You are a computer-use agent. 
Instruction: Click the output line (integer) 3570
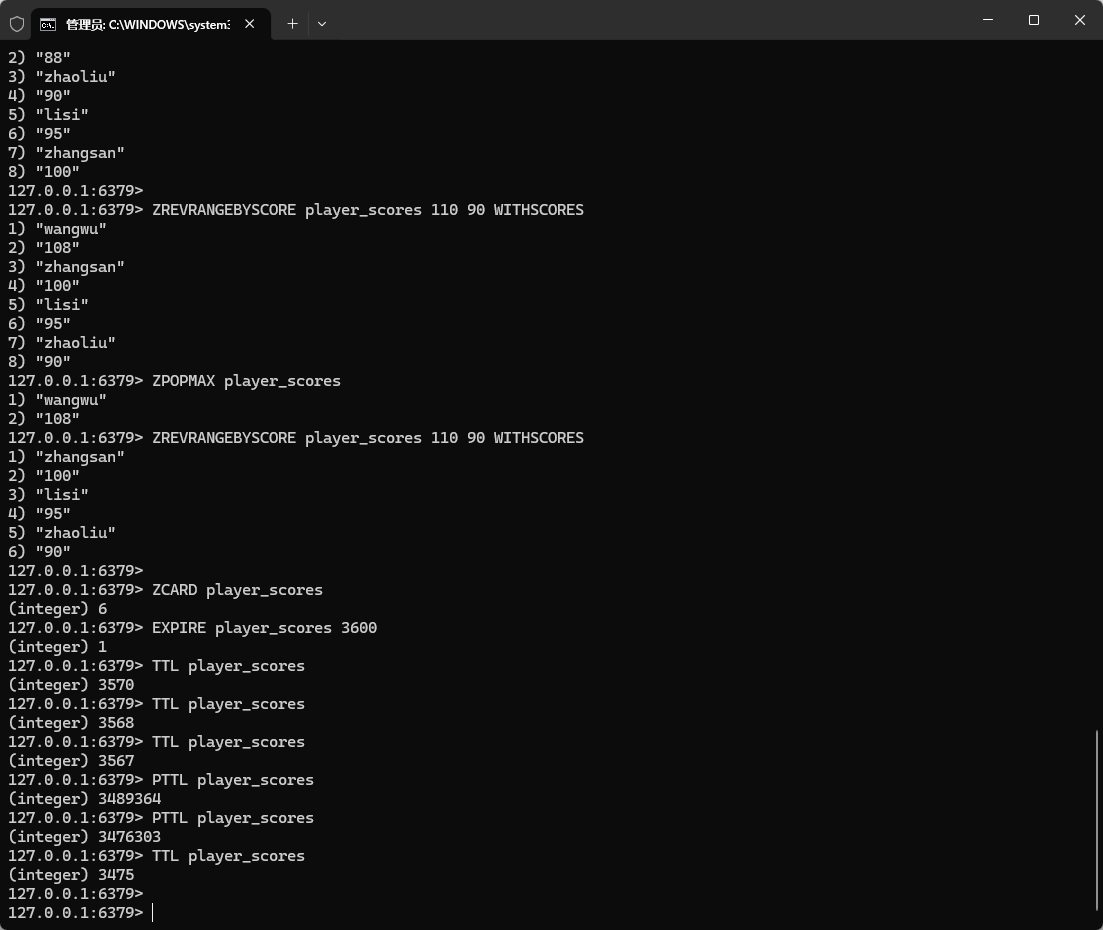(71, 685)
